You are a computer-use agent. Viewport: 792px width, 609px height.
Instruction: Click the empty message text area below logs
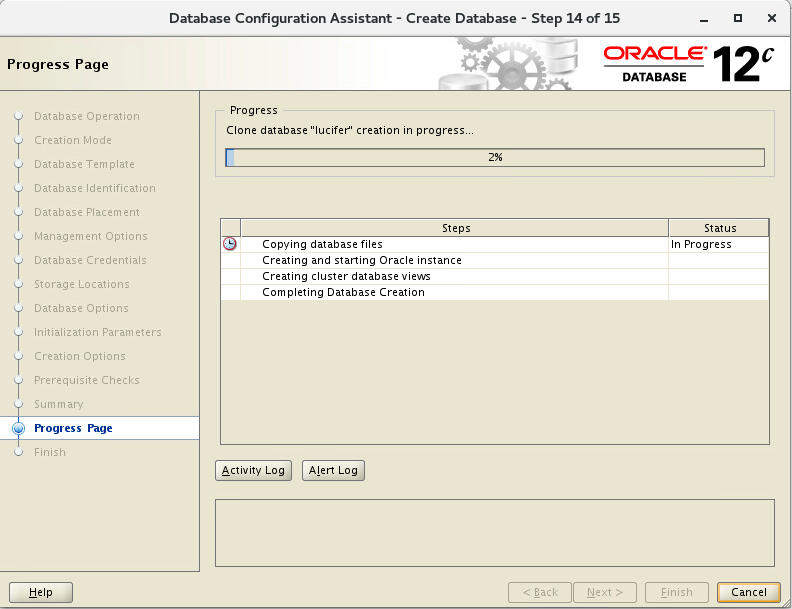click(x=495, y=533)
